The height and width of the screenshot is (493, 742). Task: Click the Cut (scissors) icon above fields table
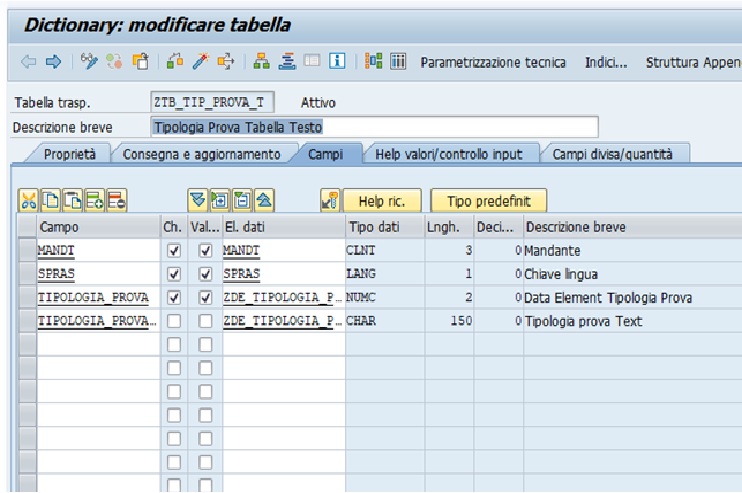point(28,201)
